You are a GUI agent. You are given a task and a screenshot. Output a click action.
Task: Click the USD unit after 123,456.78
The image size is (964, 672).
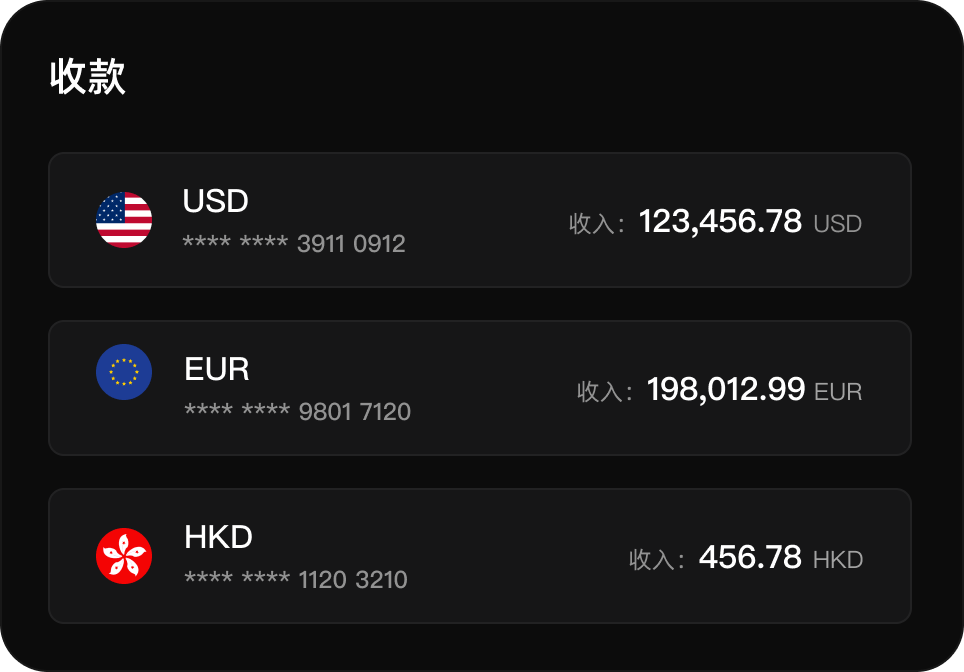click(x=838, y=224)
